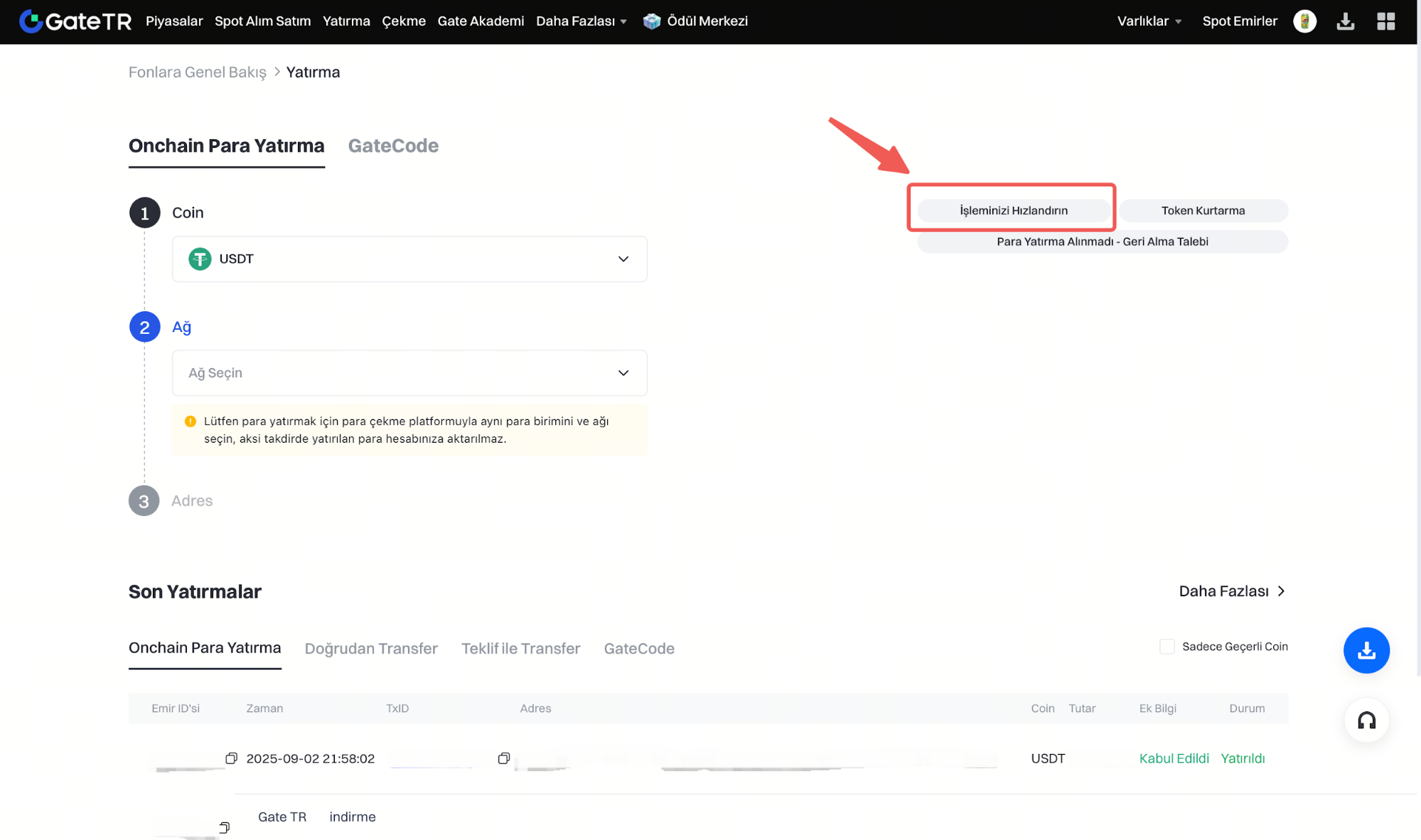Open the apps grid icon
The width and height of the screenshot is (1421, 840).
pyautogui.click(x=1385, y=21)
